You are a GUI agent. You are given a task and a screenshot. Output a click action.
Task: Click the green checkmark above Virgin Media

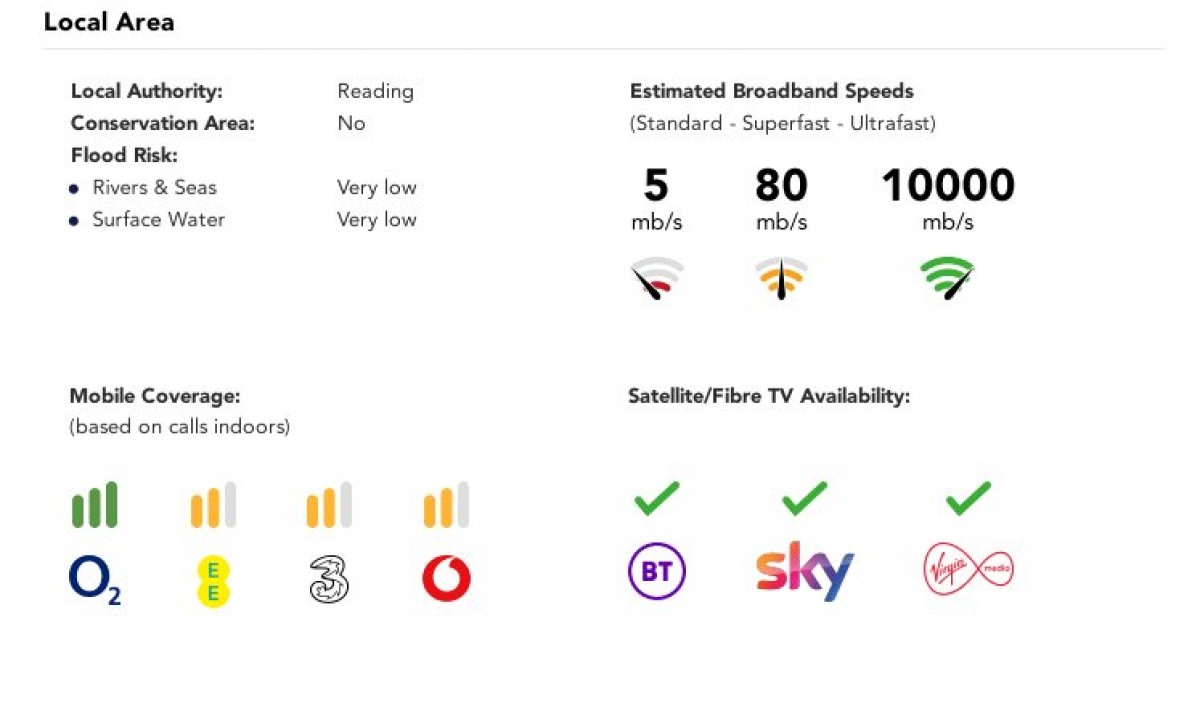(x=968, y=498)
